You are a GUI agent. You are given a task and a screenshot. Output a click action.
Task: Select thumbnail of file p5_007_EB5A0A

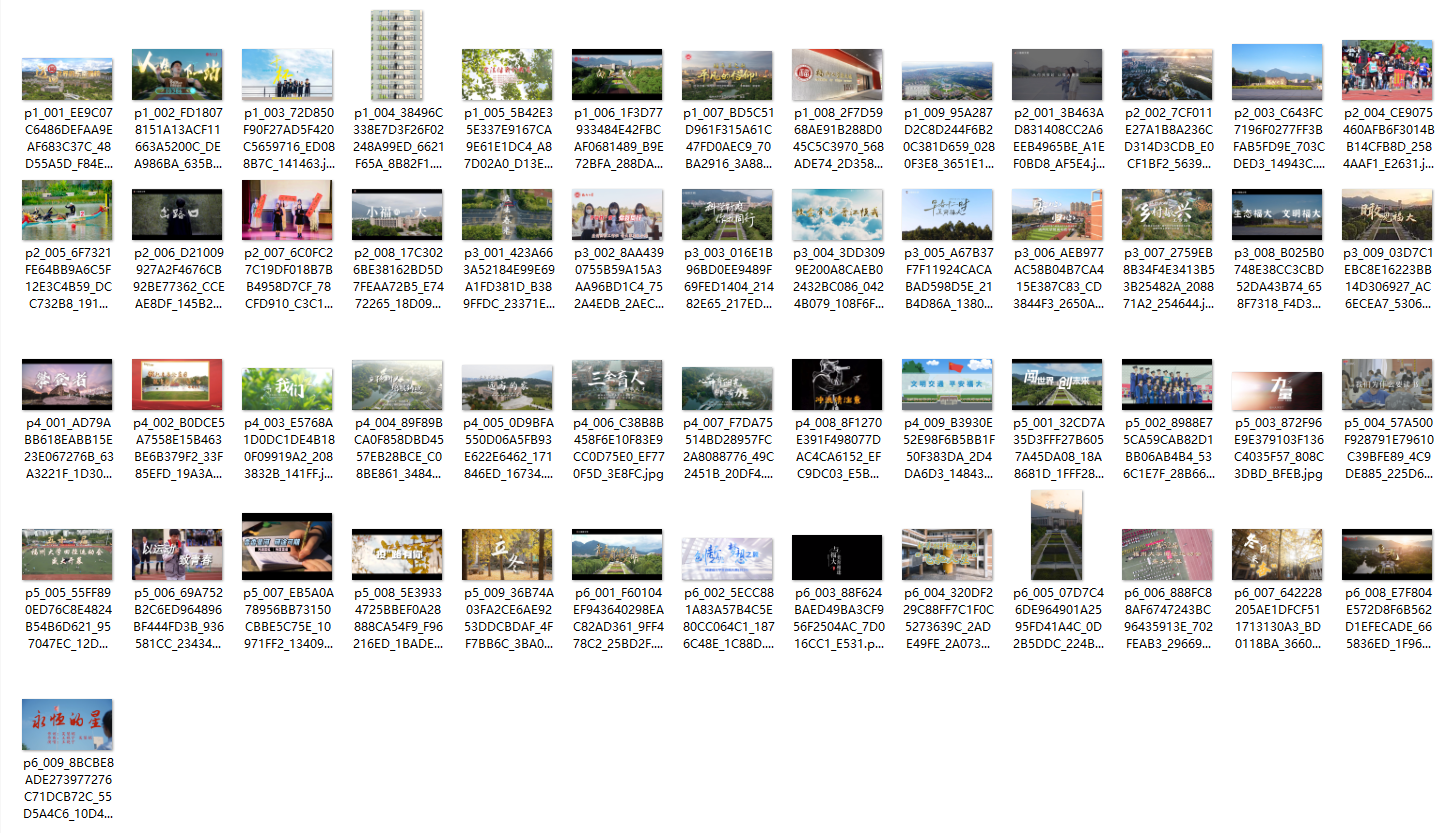coord(287,547)
